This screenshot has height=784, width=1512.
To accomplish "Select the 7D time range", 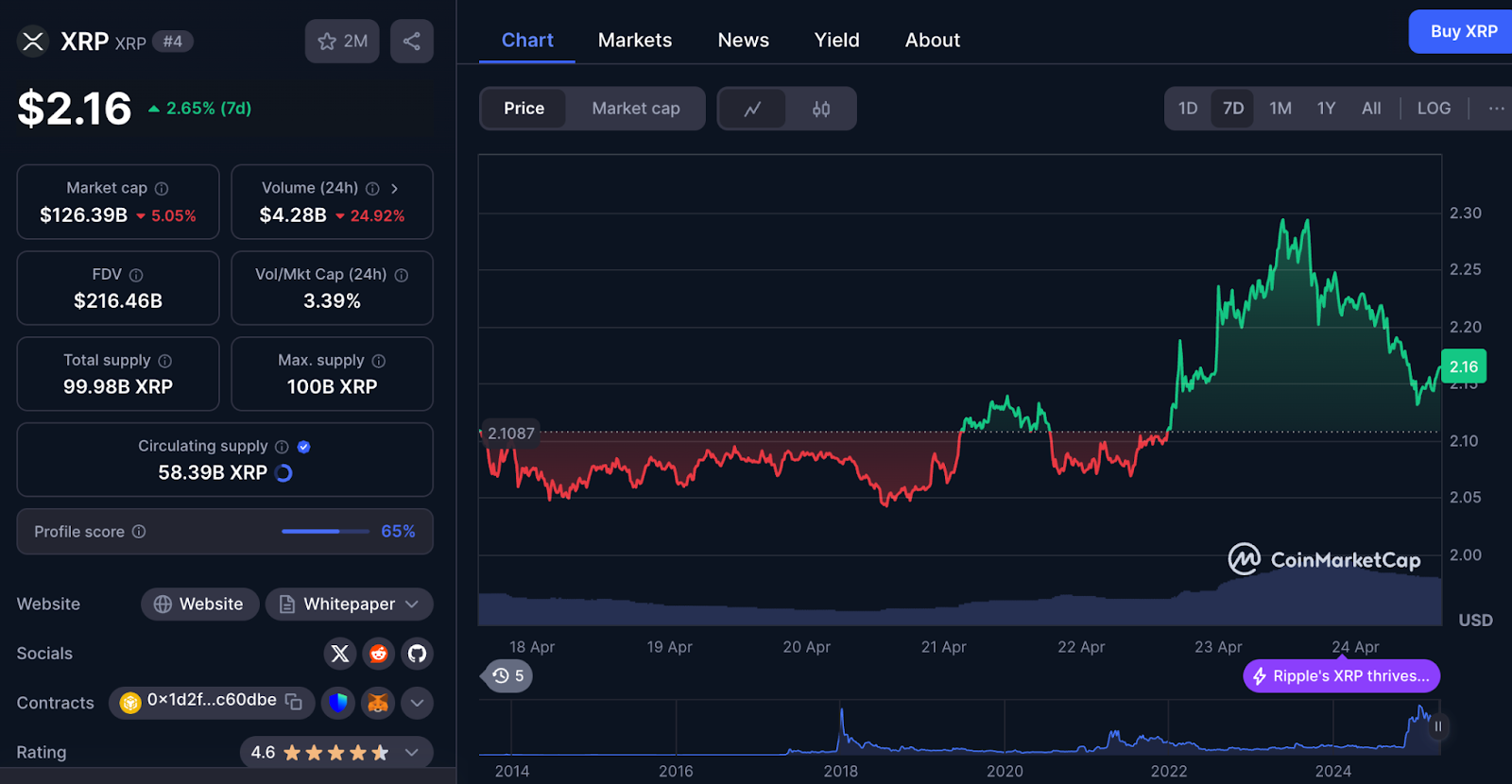I will (x=1233, y=109).
